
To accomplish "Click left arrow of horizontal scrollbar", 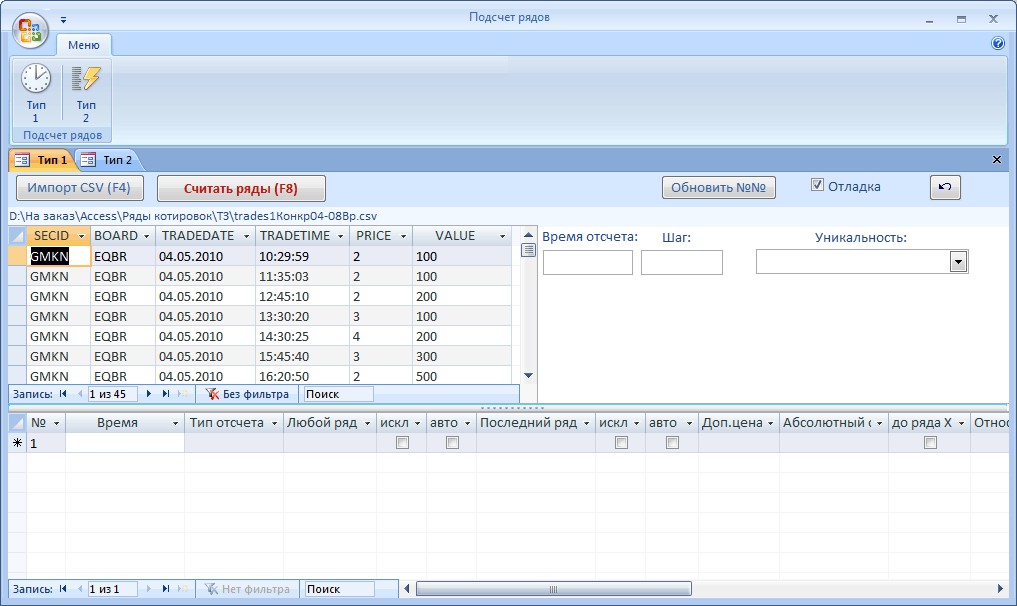I will [x=407, y=588].
